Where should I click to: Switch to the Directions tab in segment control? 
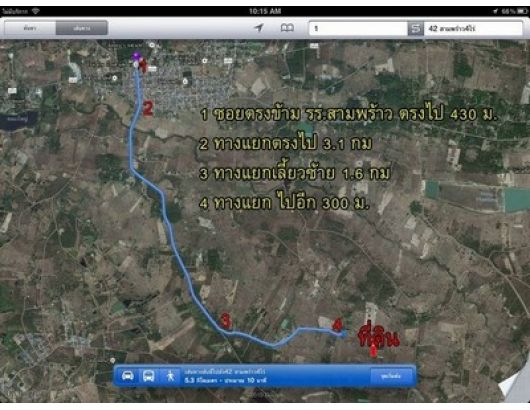[82, 28]
